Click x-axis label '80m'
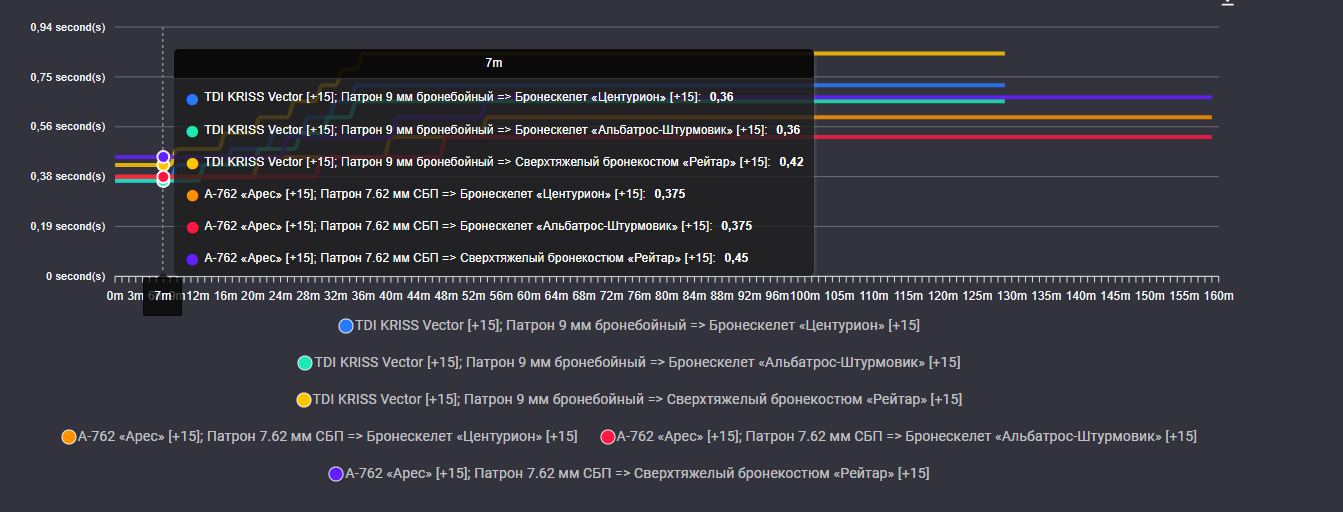This screenshot has width=1343, height=512. pos(667,297)
